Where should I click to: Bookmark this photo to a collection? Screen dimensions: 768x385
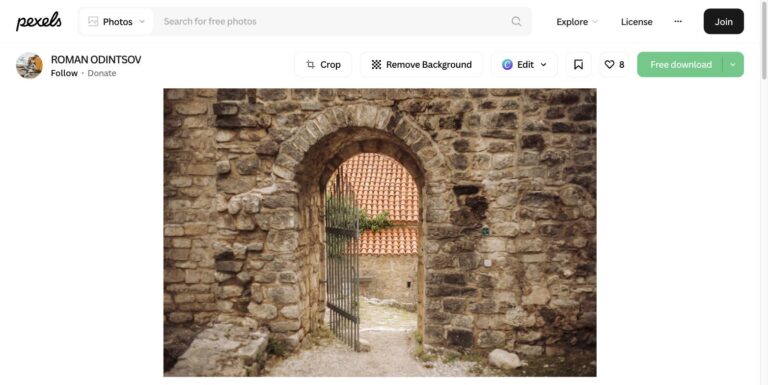coord(578,65)
